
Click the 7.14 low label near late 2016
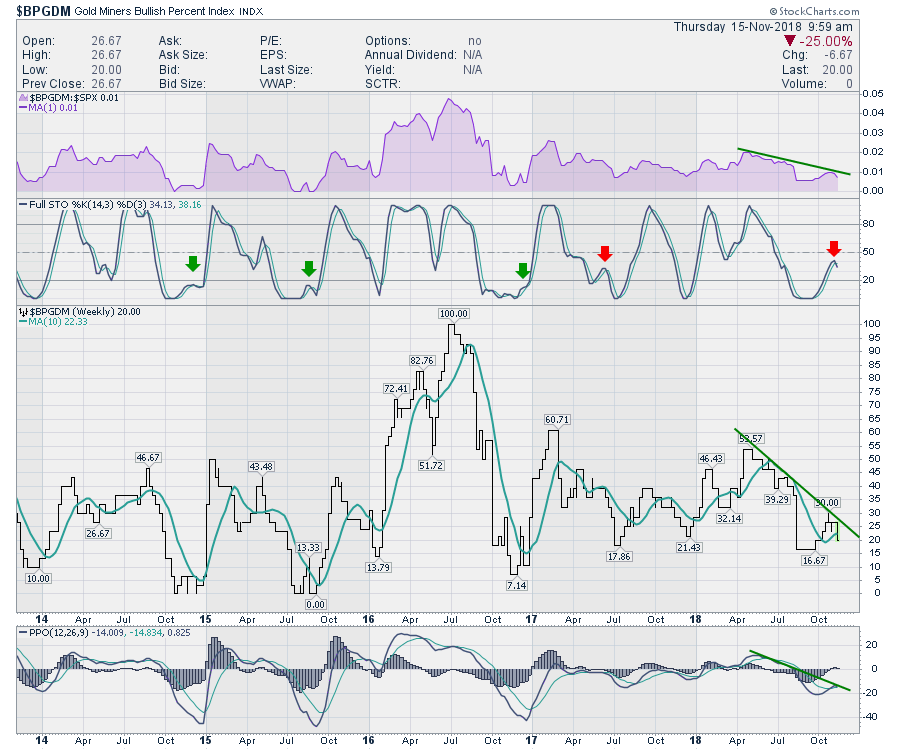[x=516, y=584]
